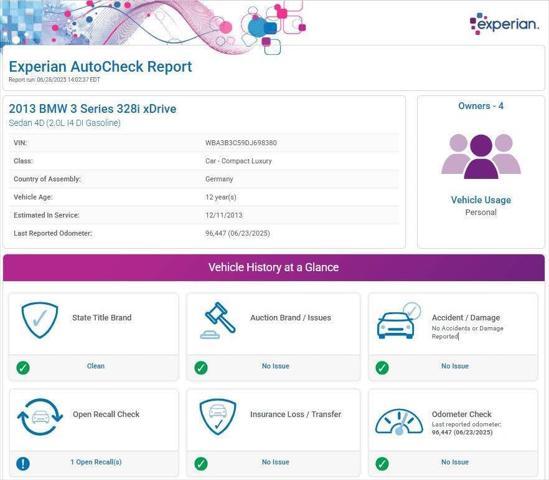Image resolution: width=549 pixels, height=480 pixels.
Task: Click No Issue under Insurance Loss / Transfer
Action: click(x=276, y=462)
